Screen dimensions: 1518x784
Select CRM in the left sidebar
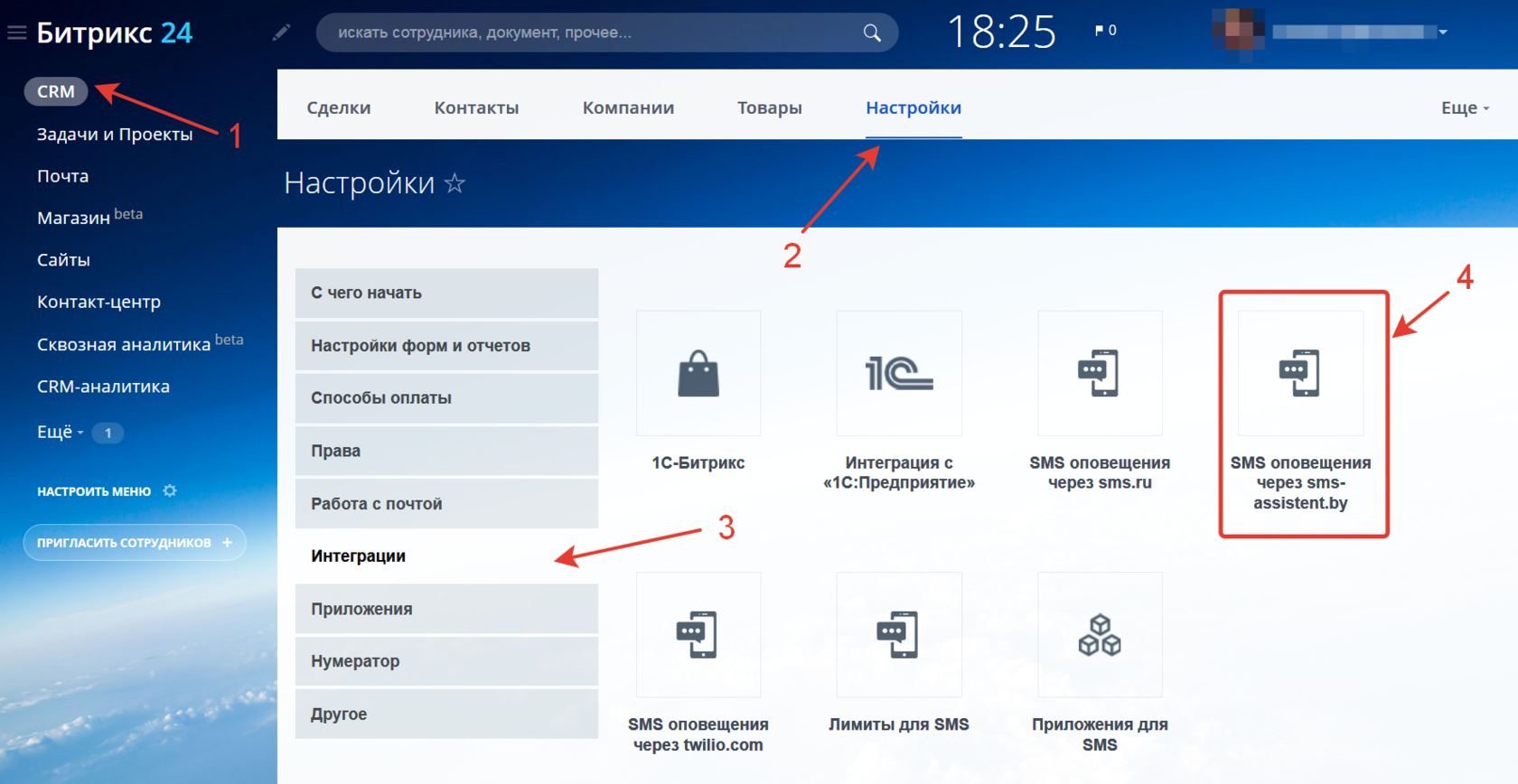(56, 91)
